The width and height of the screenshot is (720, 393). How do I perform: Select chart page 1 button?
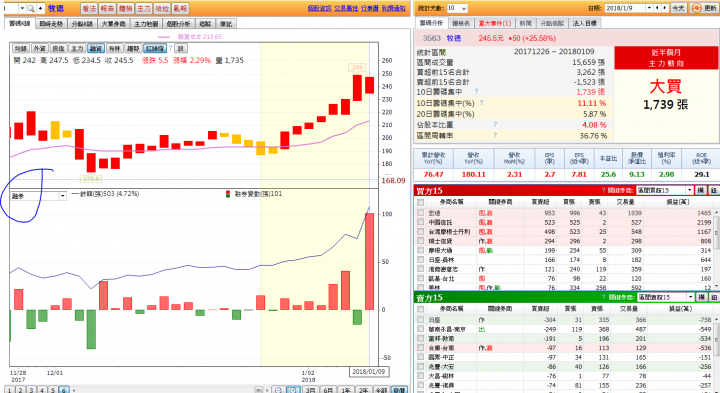9,390
